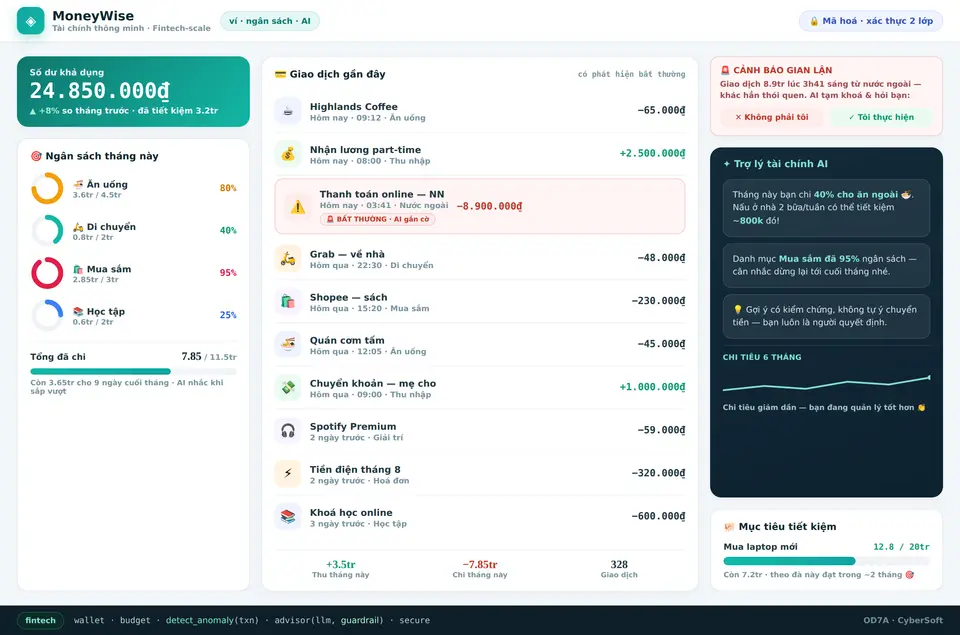This screenshot has width=960, height=635.
Task: Click the 12.8 / 20tr savings value
Action: tap(901, 547)
